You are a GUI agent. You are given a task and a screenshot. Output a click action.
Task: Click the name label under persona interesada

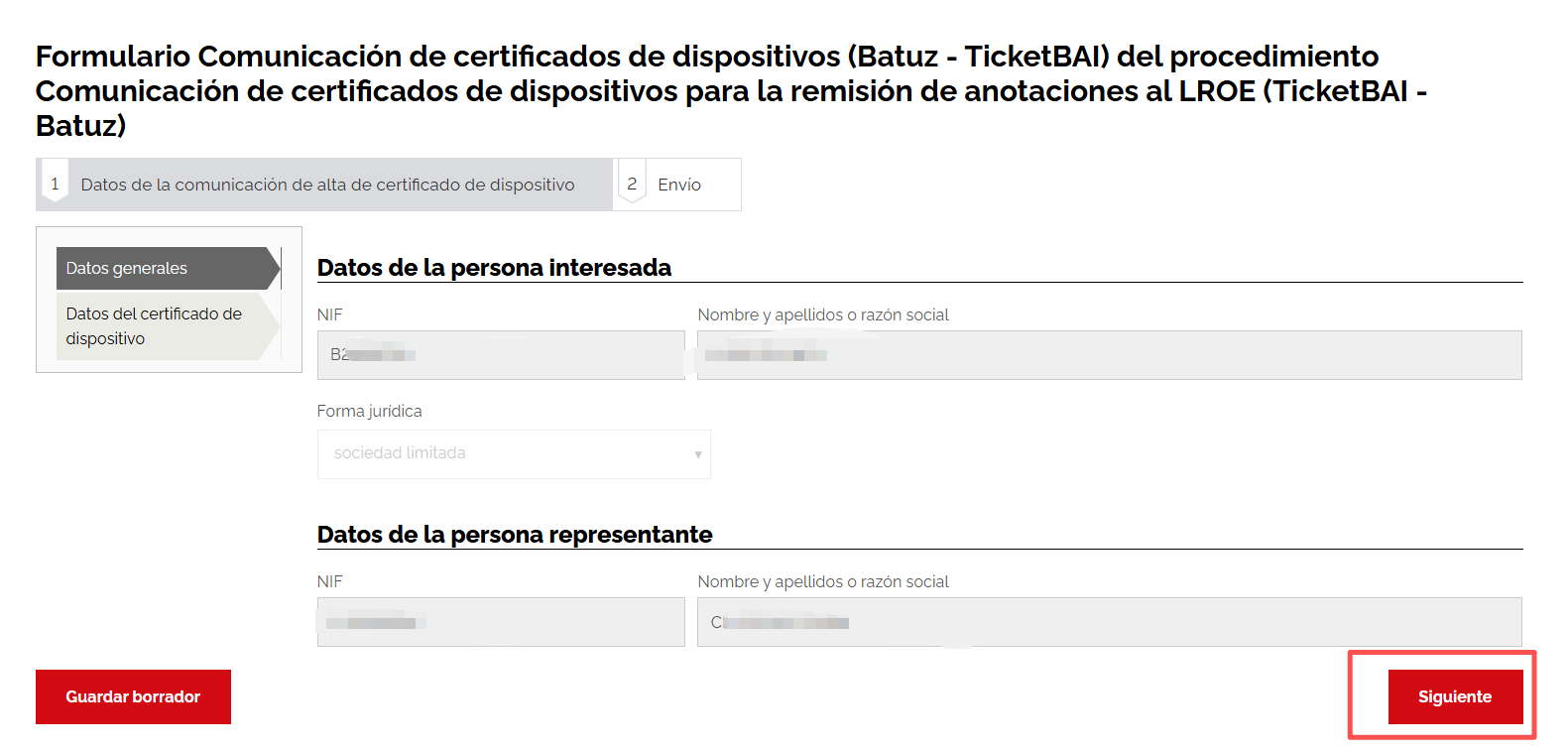(x=822, y=314)
